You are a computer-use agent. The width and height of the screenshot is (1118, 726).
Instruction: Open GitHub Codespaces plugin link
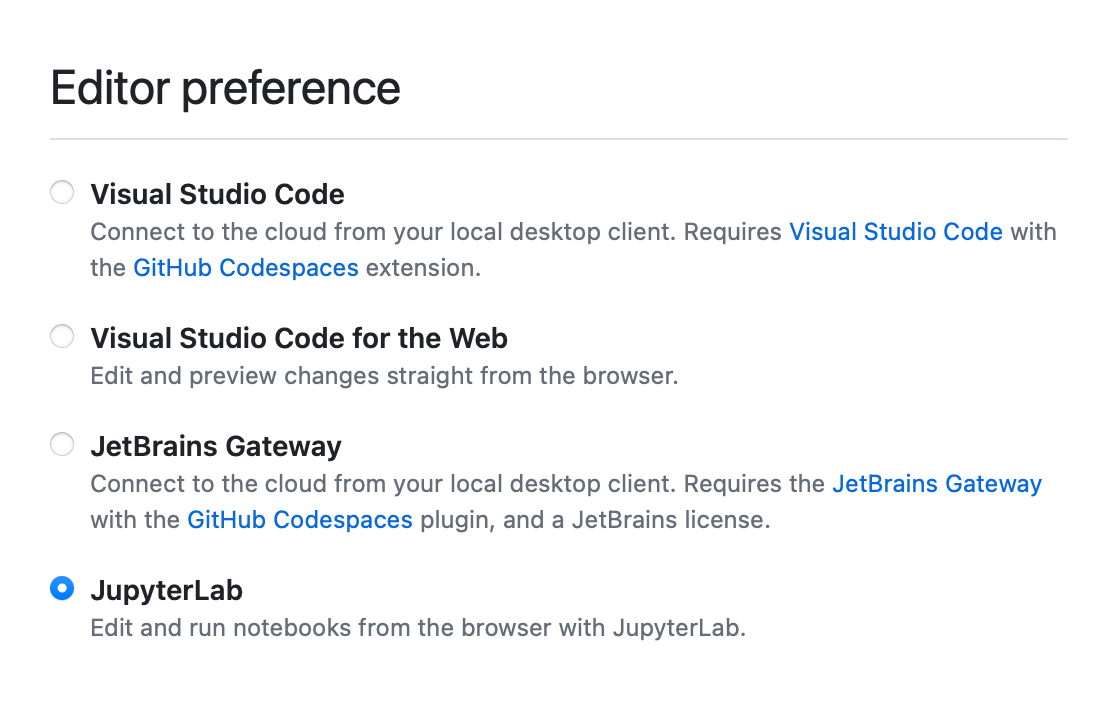299,520
